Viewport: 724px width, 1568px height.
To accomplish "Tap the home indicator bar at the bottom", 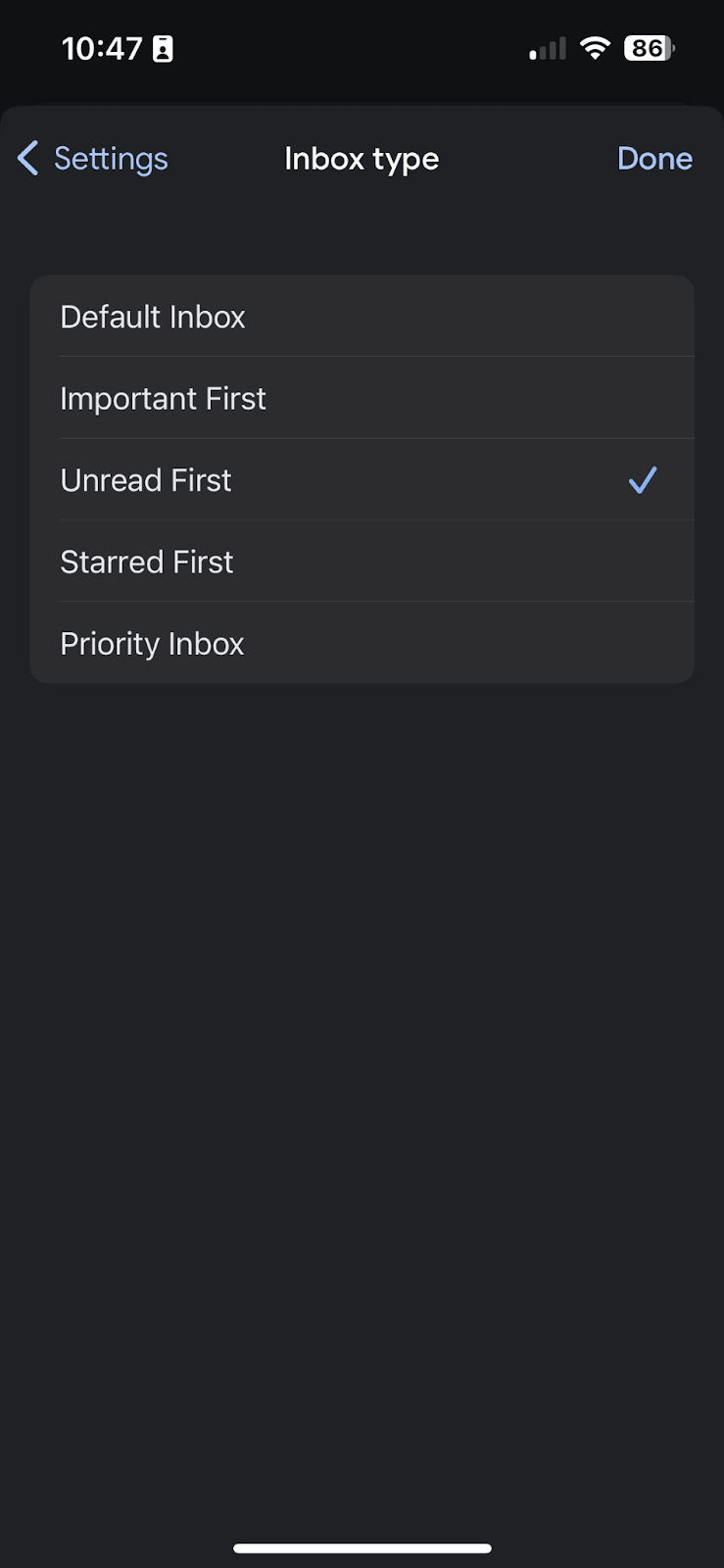I will (x=362, y=1548).
